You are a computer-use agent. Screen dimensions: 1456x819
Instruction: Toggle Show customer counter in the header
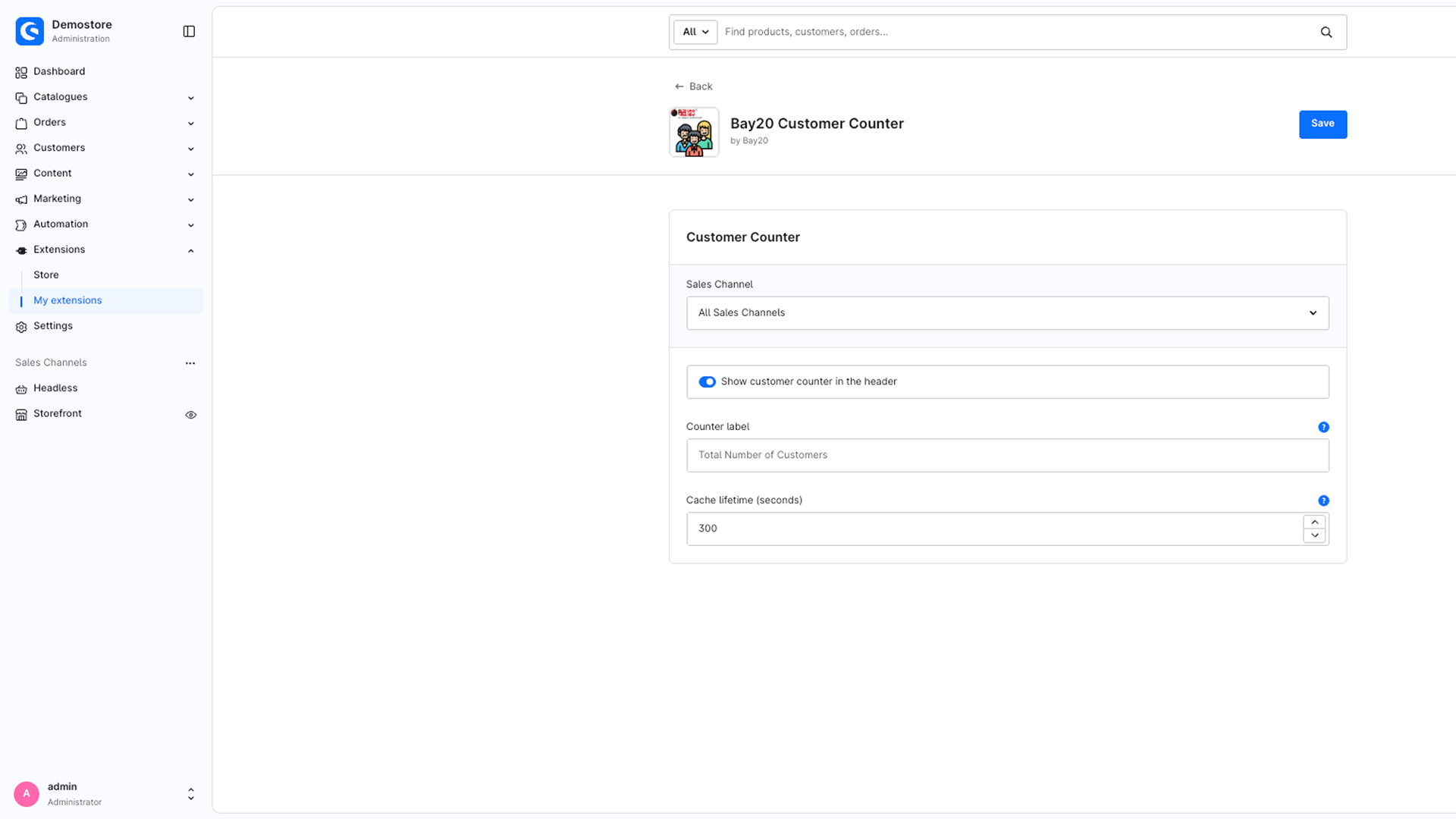707,381
